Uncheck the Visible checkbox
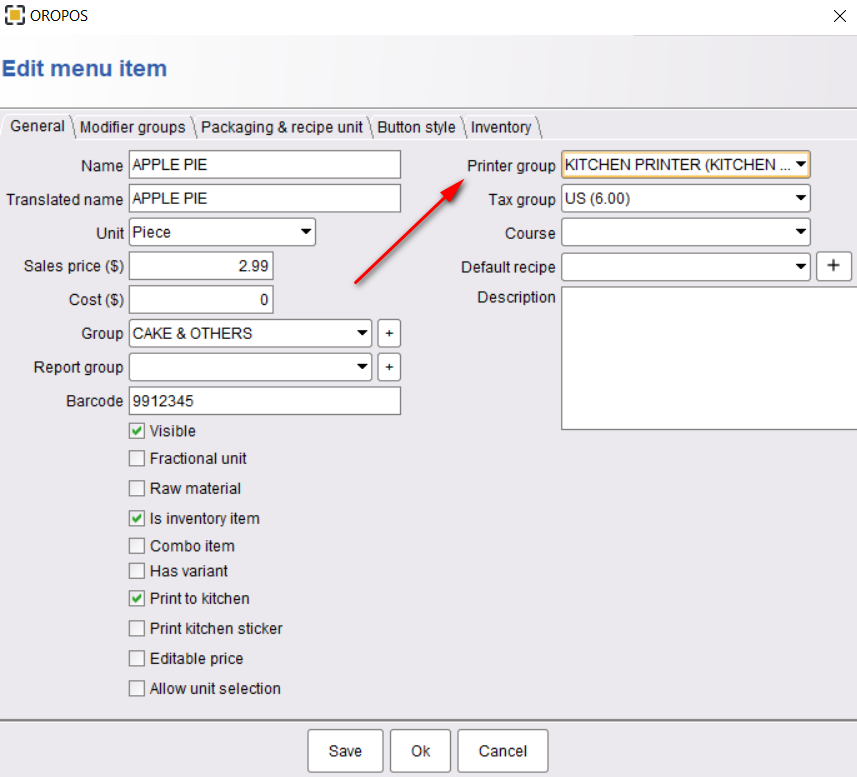The height and width of the screenshot is (777, 857). click(137, 431)
